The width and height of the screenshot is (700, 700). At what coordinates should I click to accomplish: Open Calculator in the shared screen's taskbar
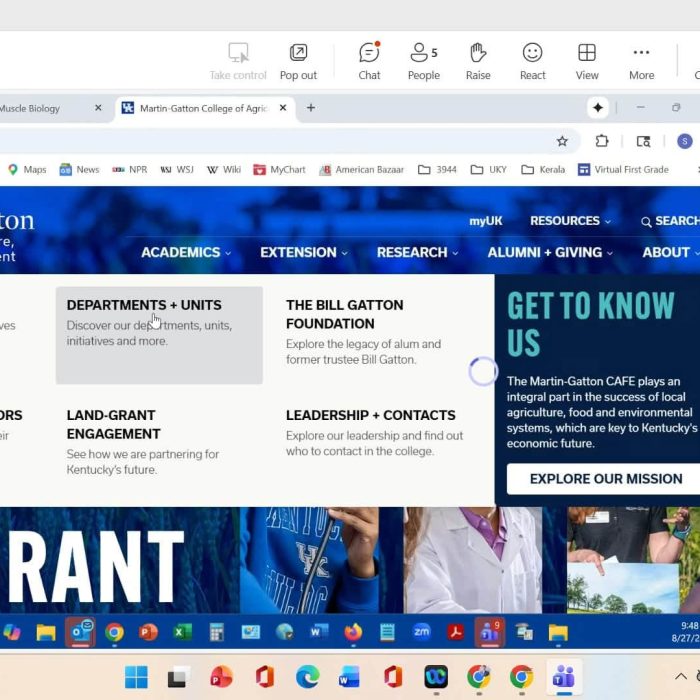[217, 633]
